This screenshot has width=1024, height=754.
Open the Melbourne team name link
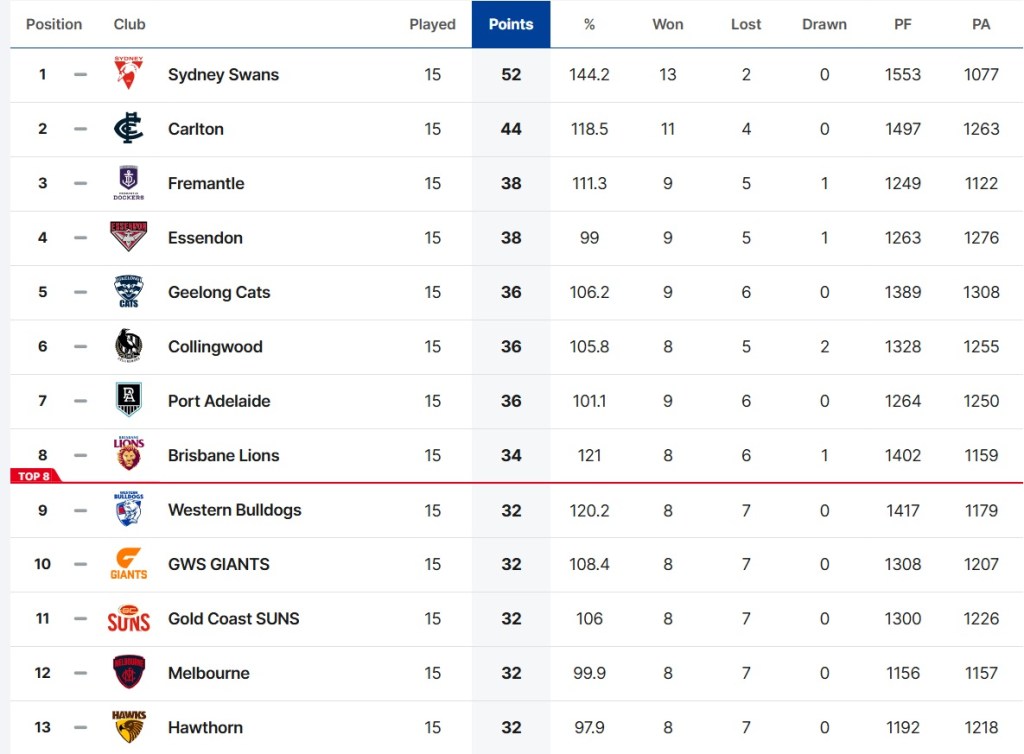[209, 673]
